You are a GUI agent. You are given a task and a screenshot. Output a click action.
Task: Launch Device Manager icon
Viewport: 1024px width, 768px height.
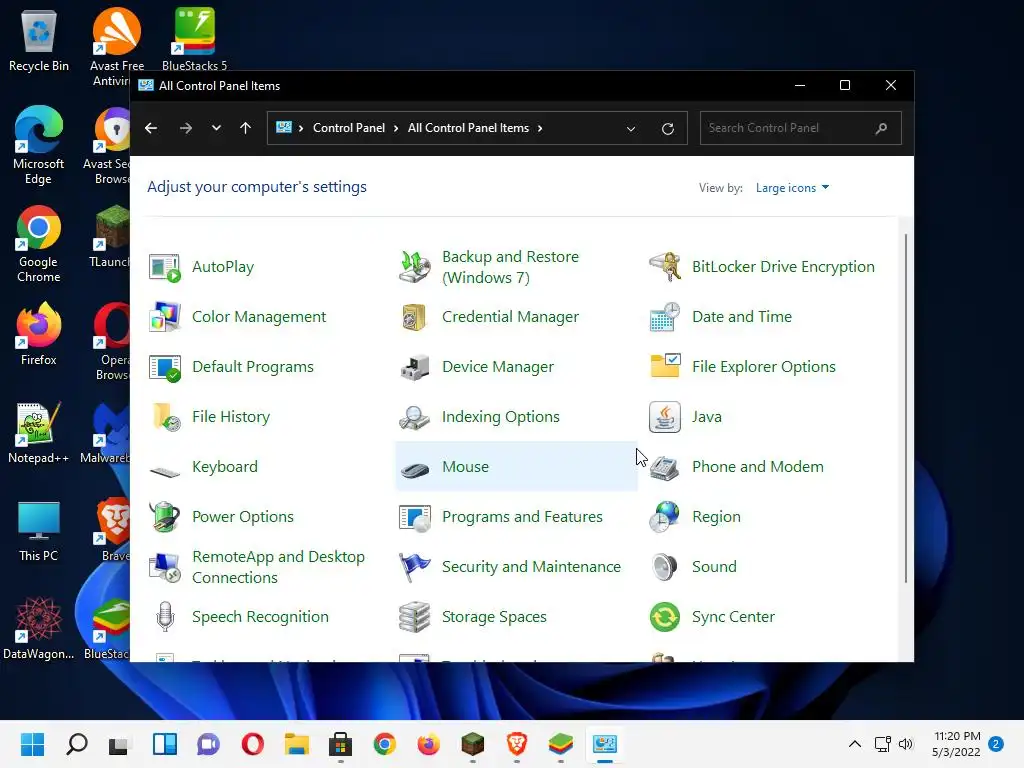point(415,367)
